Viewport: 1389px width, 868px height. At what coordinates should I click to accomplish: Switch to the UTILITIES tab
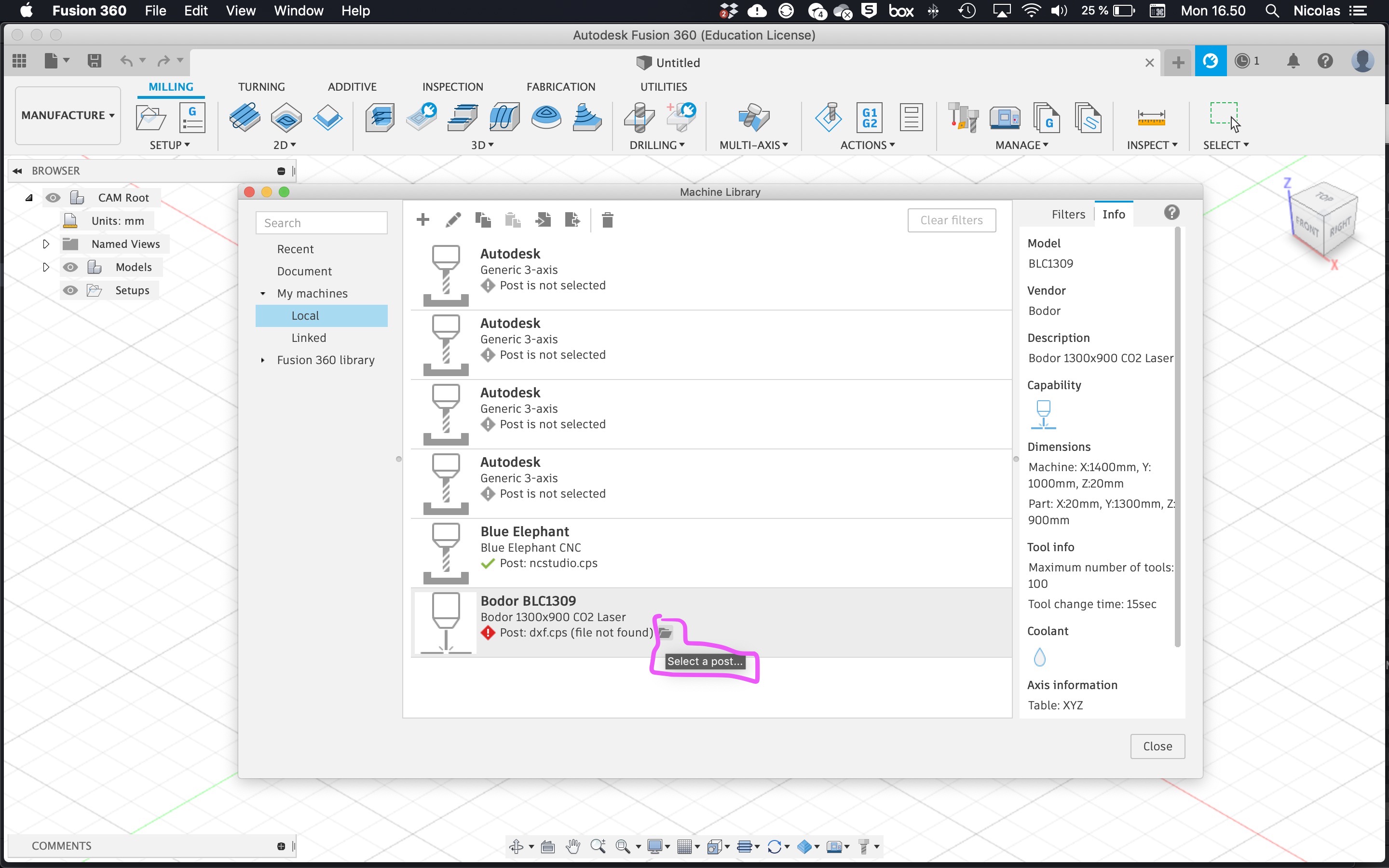coord(664,87)
